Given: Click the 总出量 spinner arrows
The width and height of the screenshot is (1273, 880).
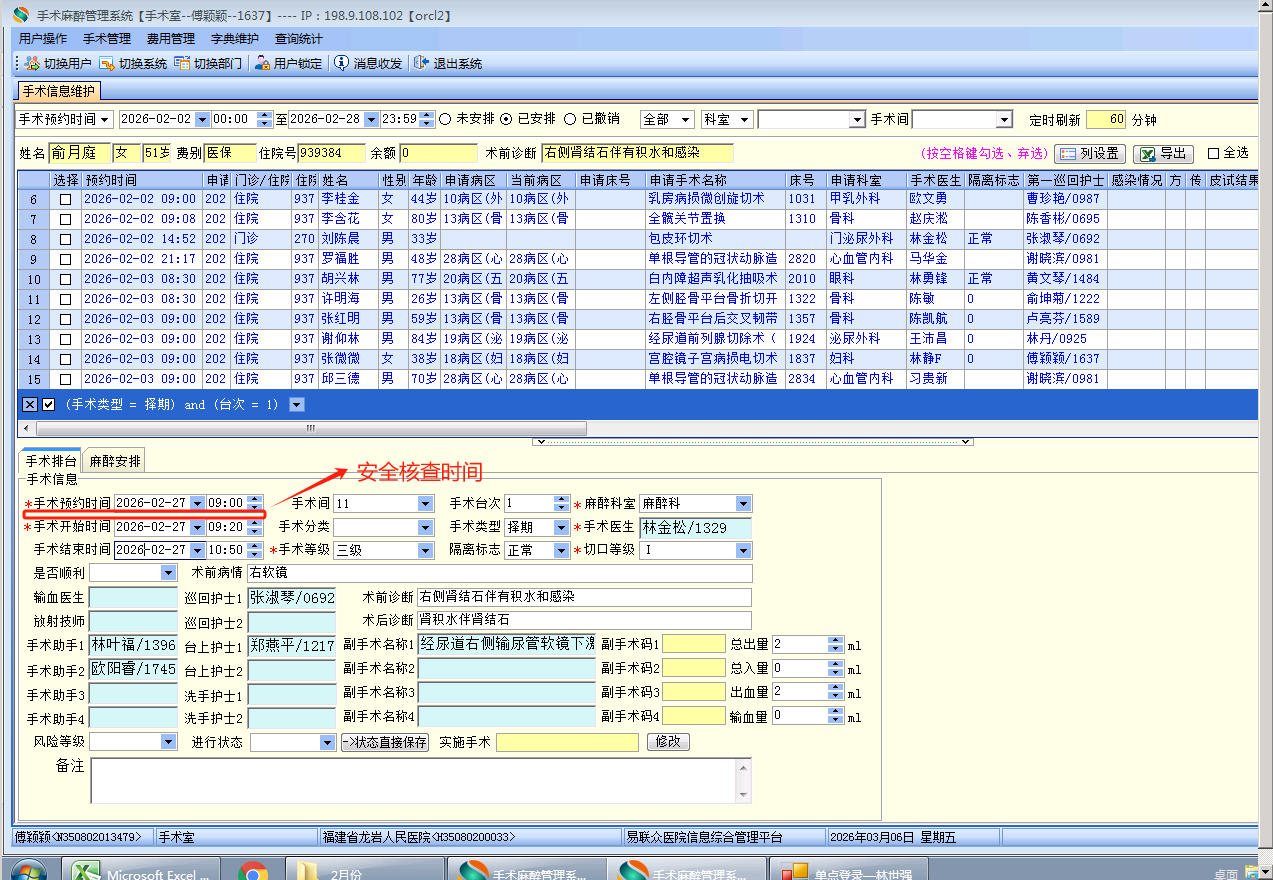Looking at the screenshot, I should [x=837, y=645].
